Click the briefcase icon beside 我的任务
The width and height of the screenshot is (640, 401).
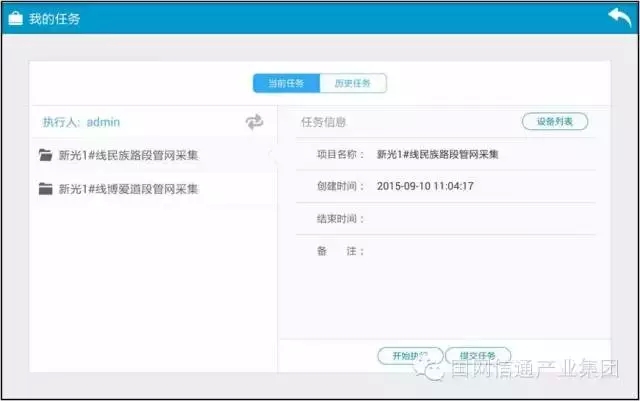point(16,19)
